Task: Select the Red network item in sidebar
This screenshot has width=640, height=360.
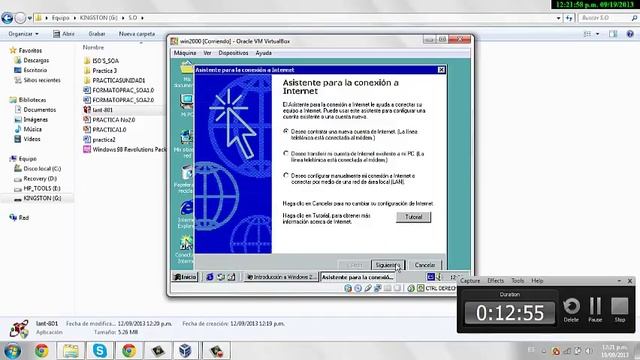Action: 24,218
